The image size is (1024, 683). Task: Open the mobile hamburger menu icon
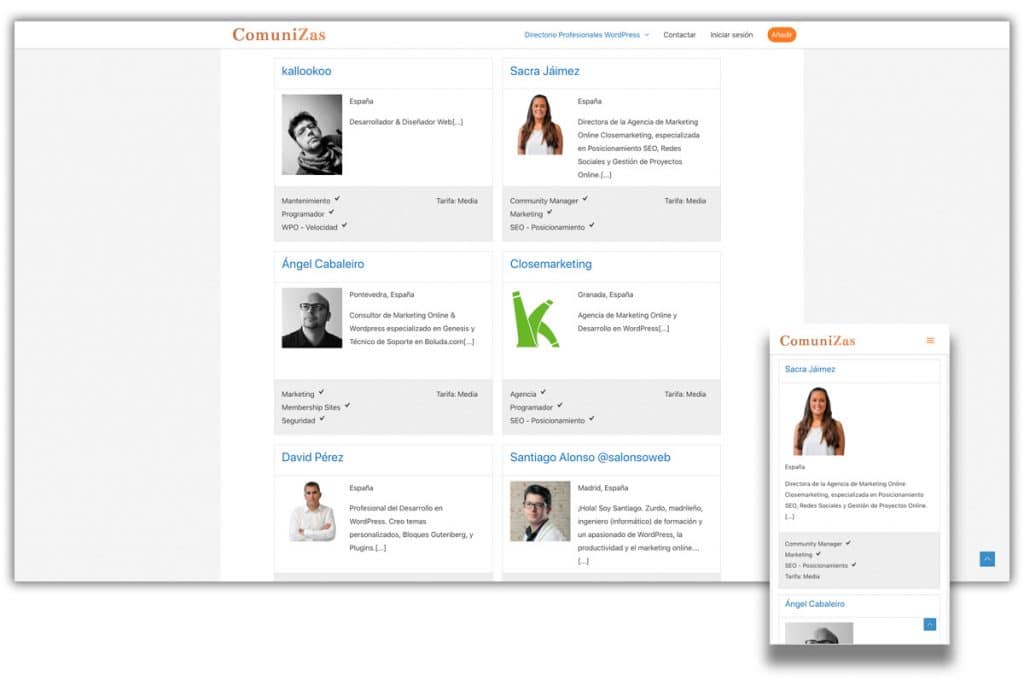click(x=930, y=340)
